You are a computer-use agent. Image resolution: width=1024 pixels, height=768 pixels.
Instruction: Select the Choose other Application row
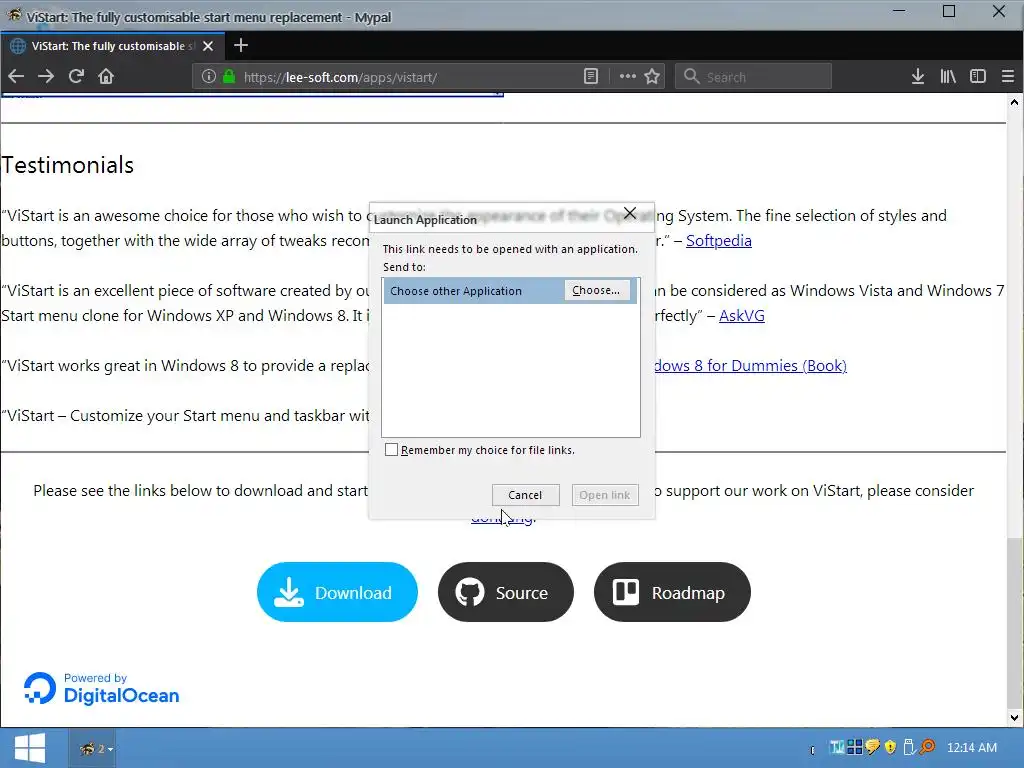(511, 291)
